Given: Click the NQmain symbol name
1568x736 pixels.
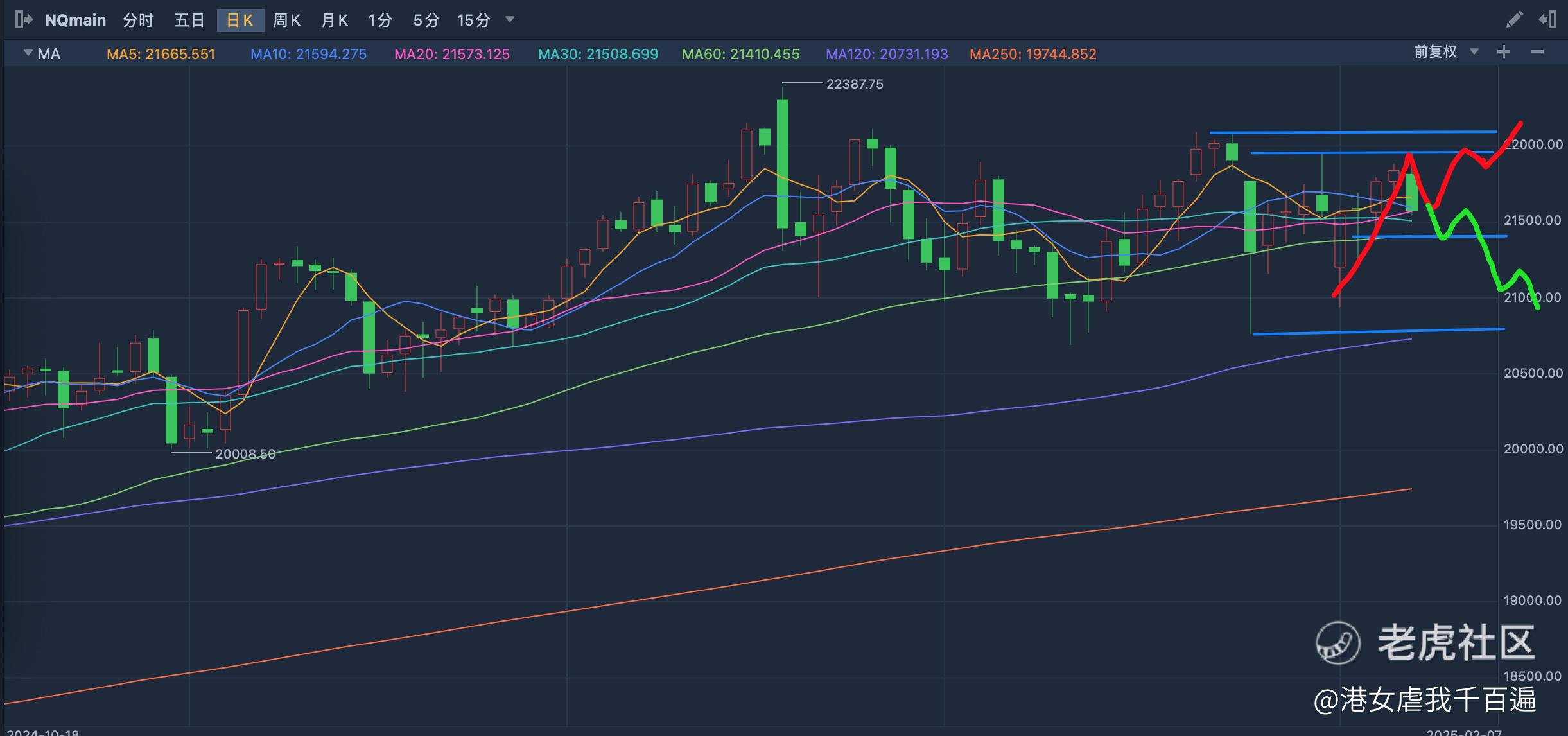Looking at the screenshot, I should [x=75, y=21].
